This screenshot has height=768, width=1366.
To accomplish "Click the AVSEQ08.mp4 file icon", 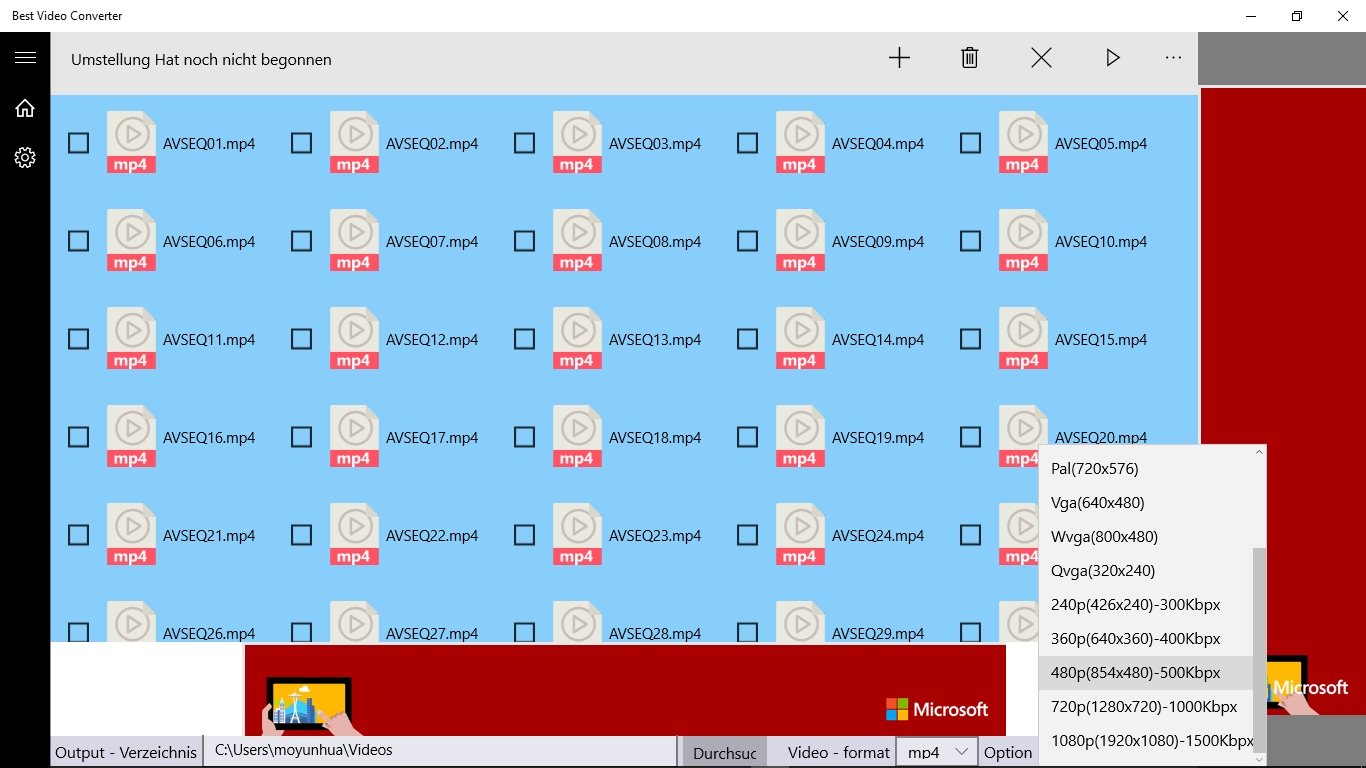I will (577, 240).
